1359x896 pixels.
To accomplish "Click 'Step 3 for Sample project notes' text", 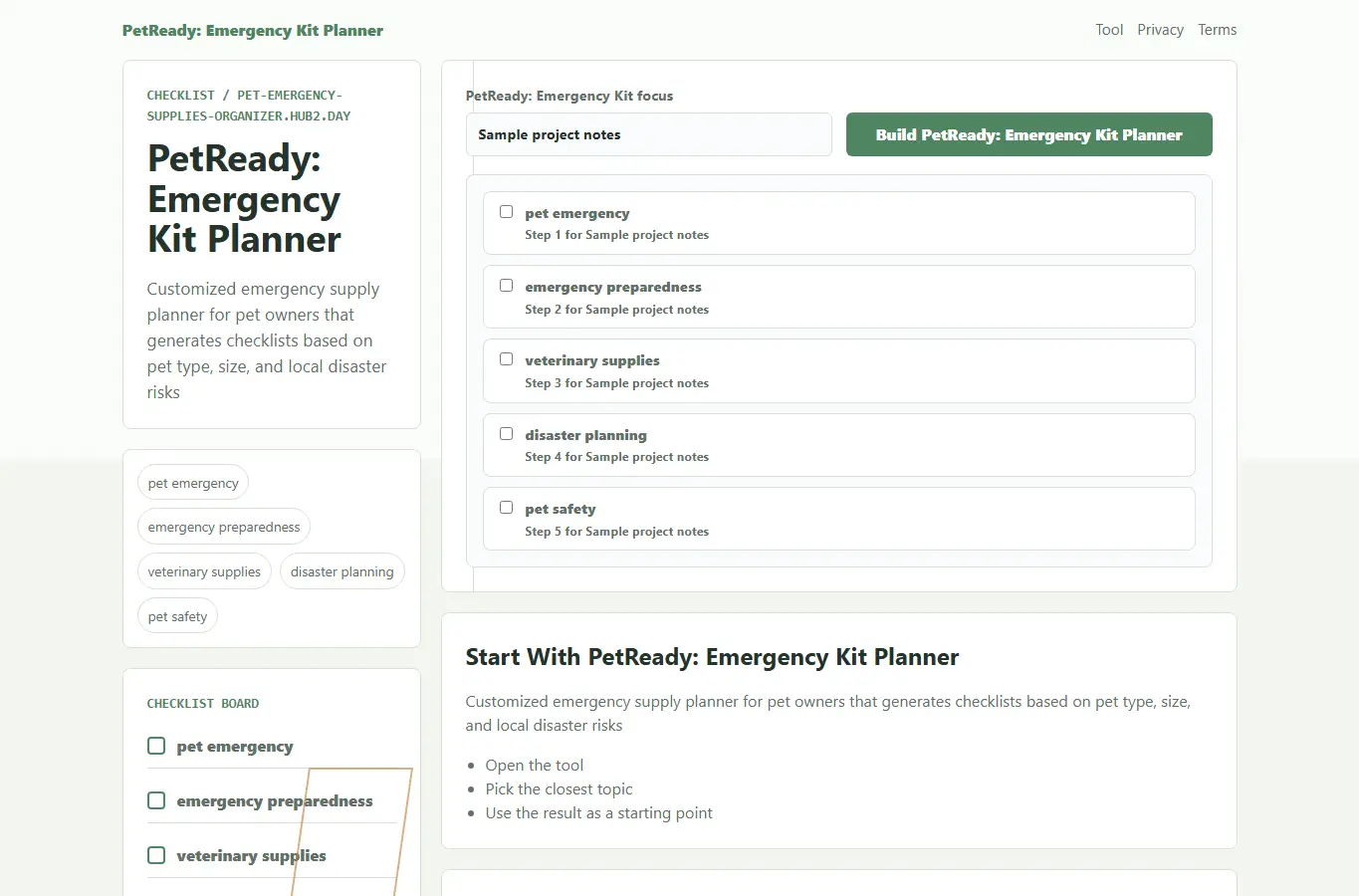I will [x=616, y=383].
